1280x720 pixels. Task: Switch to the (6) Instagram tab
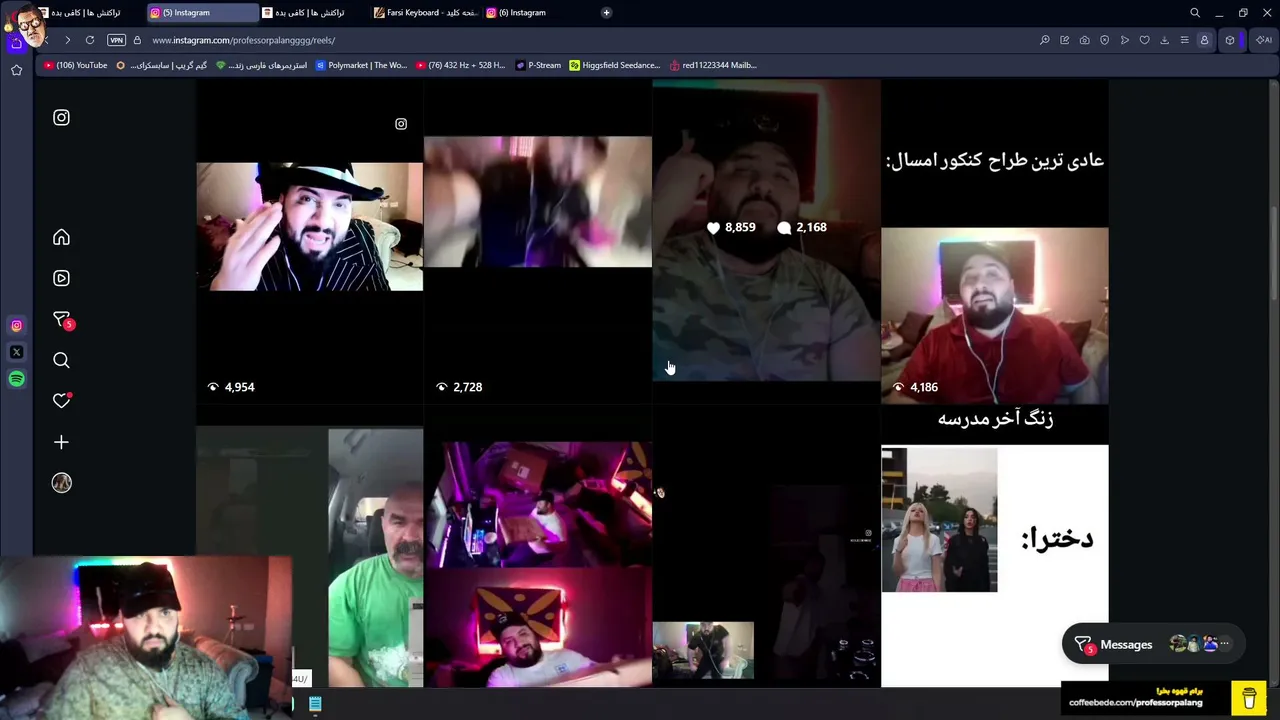point(537,13)
